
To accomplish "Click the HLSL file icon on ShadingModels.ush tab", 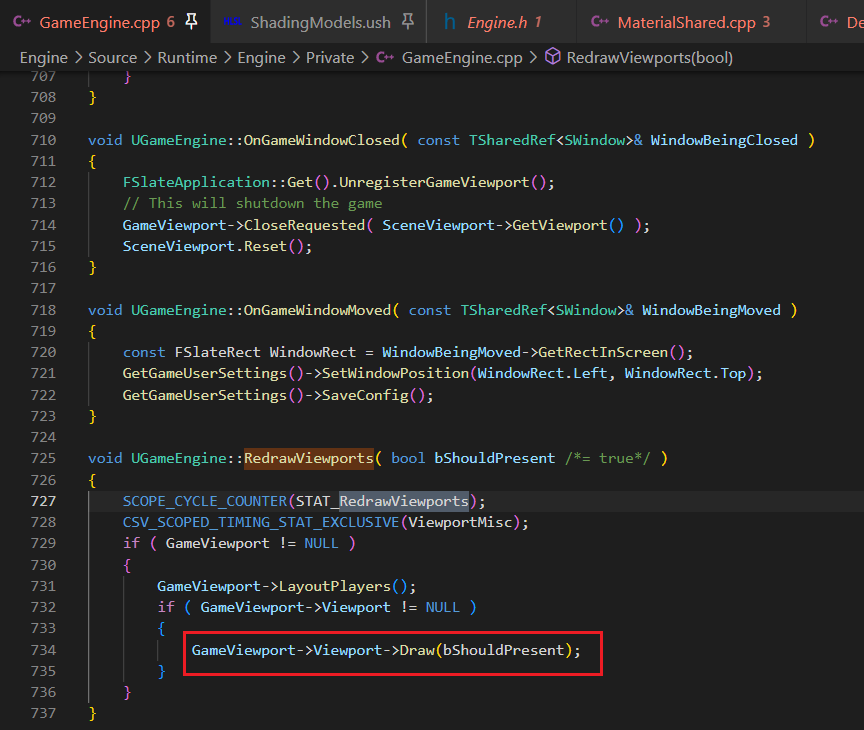I will click(232, 21).
